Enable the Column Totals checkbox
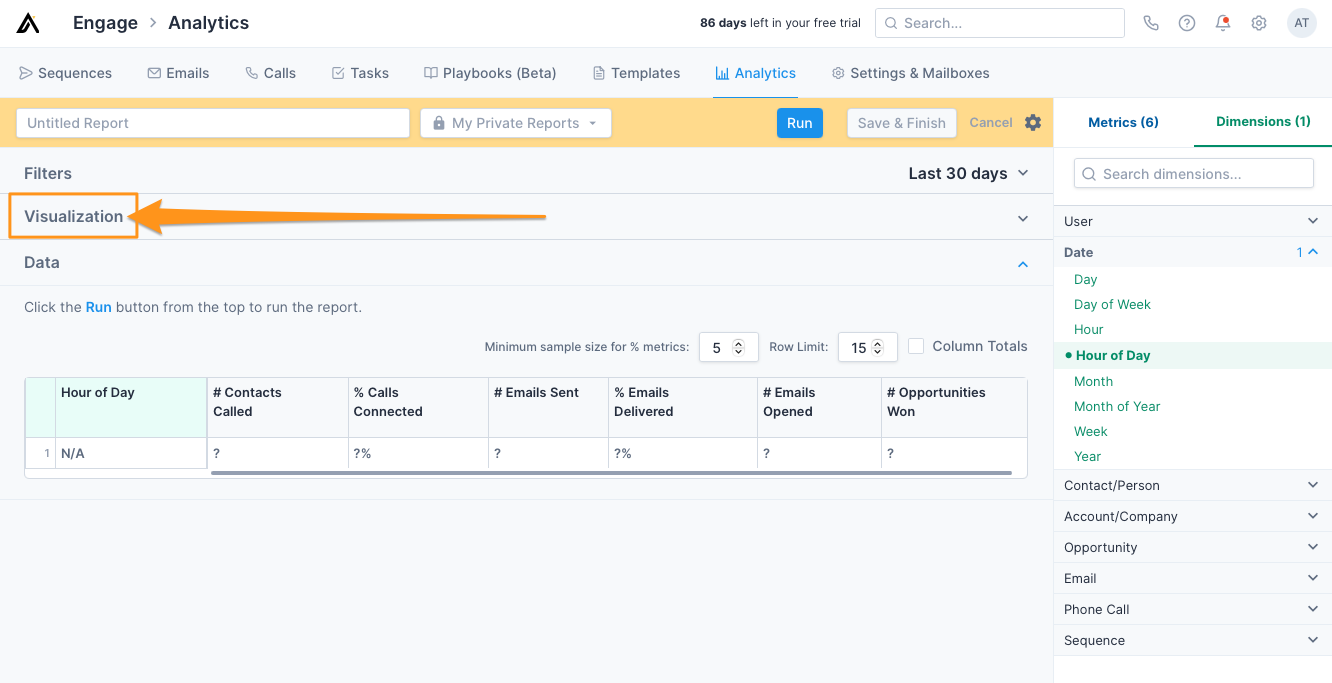Screen dimensions: 1332x683 pyautogui.click(x=916, y=346)
